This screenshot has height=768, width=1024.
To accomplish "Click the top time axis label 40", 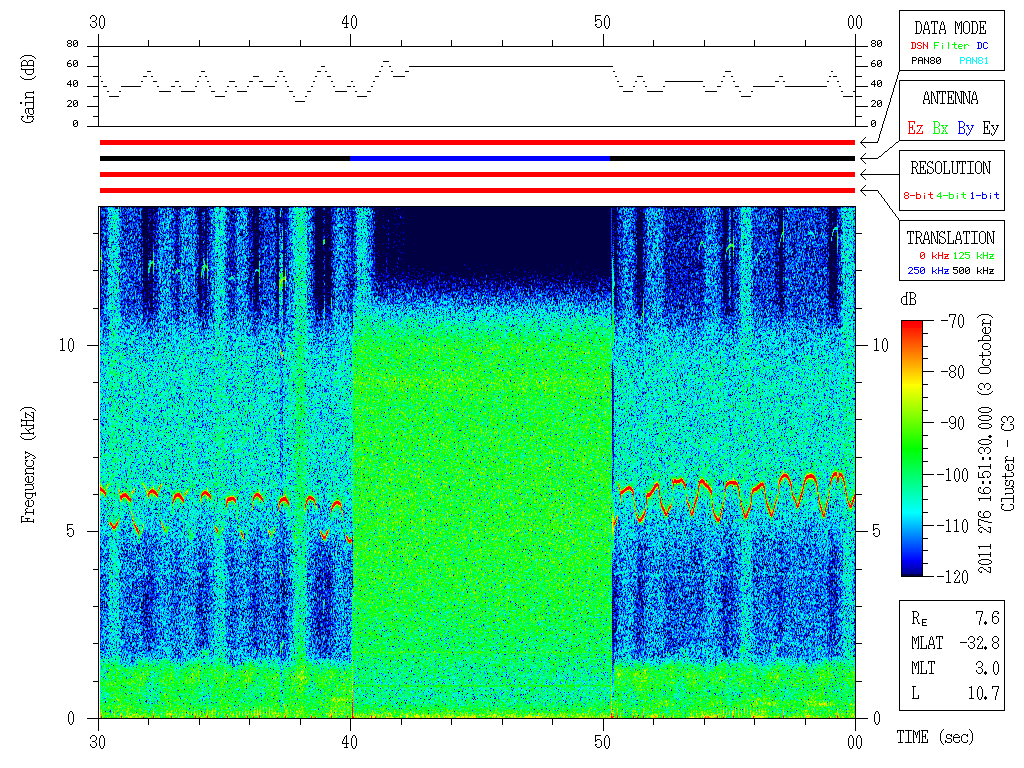I will (349, 23).
